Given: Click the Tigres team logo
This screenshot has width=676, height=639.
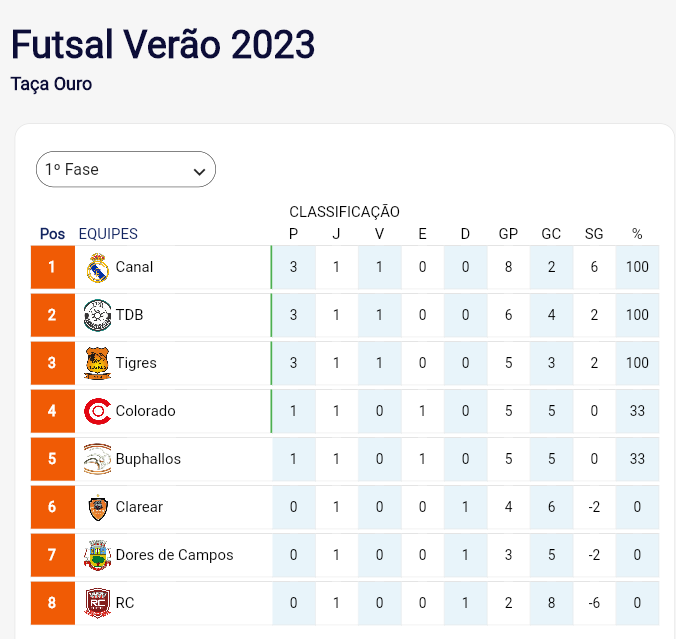Looking at the screenshot, I should [x=97, y=363].
